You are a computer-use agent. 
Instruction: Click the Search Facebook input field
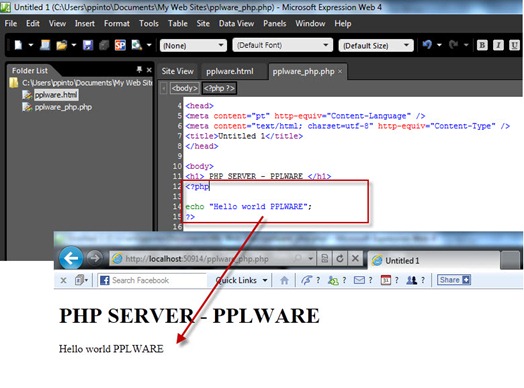point(152,280)
